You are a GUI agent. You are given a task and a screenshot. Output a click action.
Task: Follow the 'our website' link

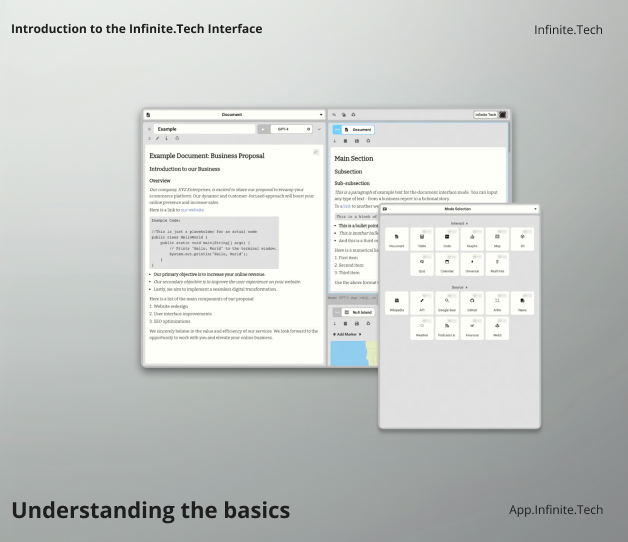[x=192, y=210]
